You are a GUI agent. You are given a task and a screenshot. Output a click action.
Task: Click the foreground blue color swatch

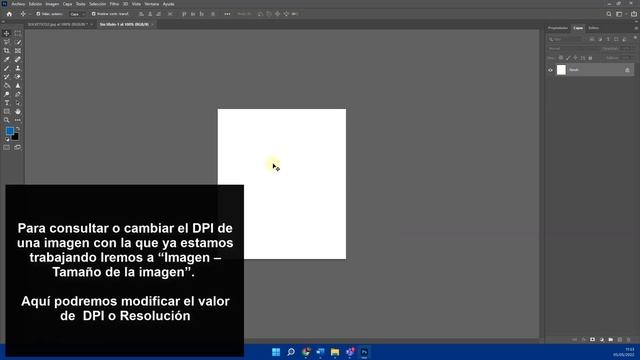(9, 131)
